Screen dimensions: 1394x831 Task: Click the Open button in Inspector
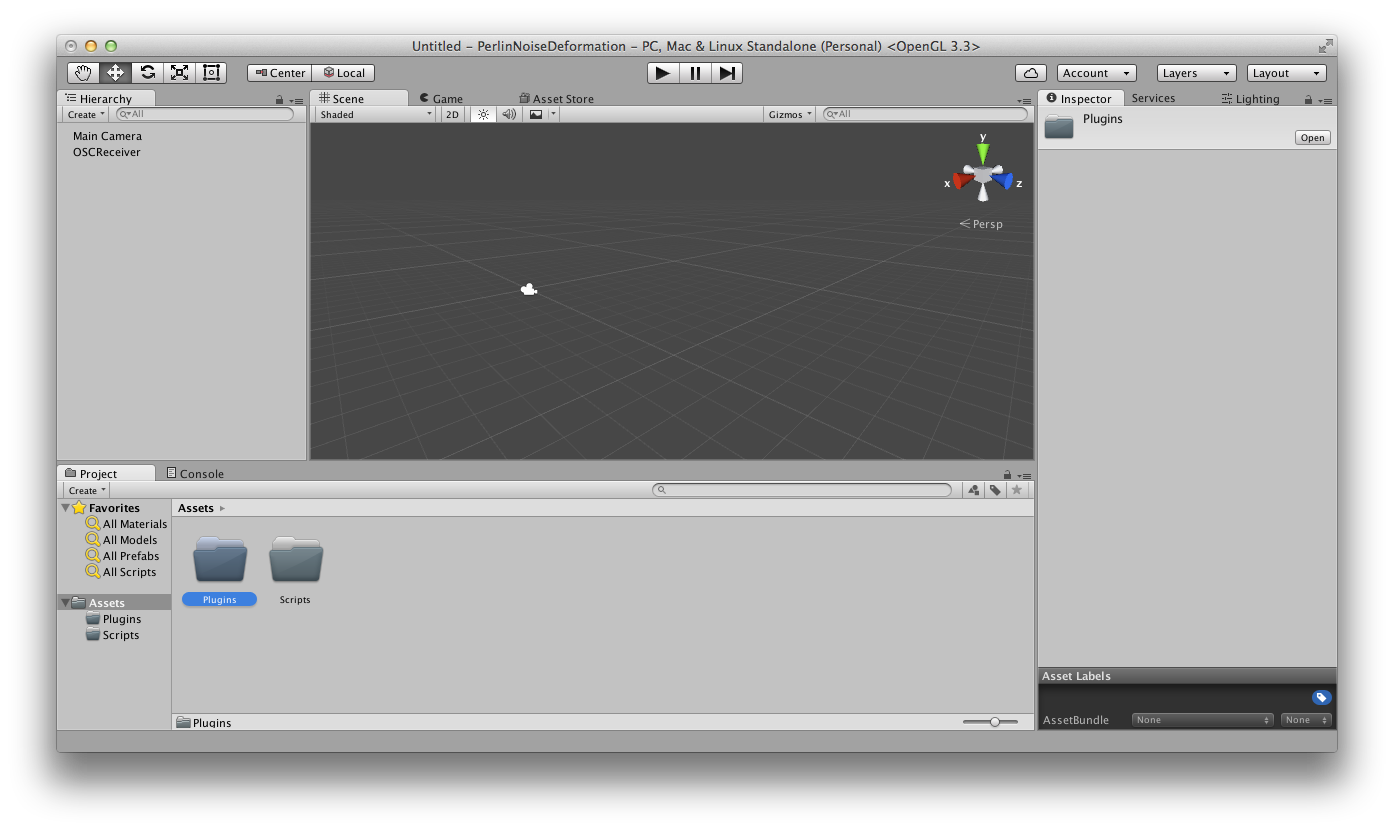1313,138
